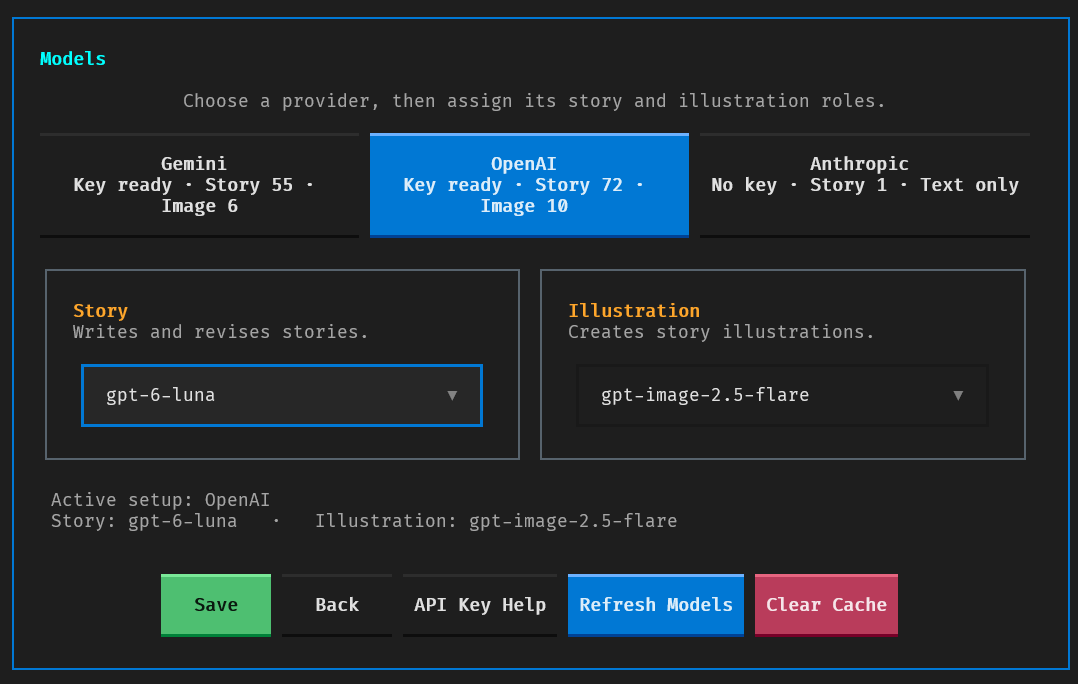Viewport: 1078px width, 684px height.
Task: Refresh Models list
Action: point(656,605)
